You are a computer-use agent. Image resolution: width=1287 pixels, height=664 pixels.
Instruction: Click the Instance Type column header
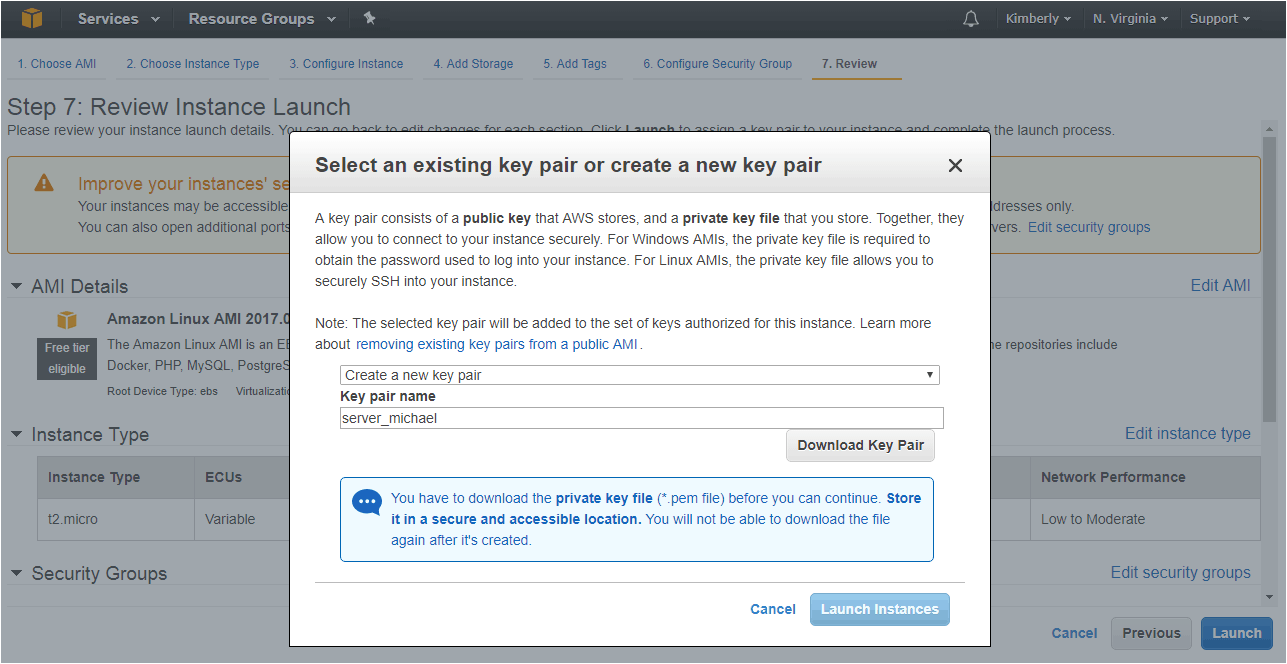tap(115, 477)
